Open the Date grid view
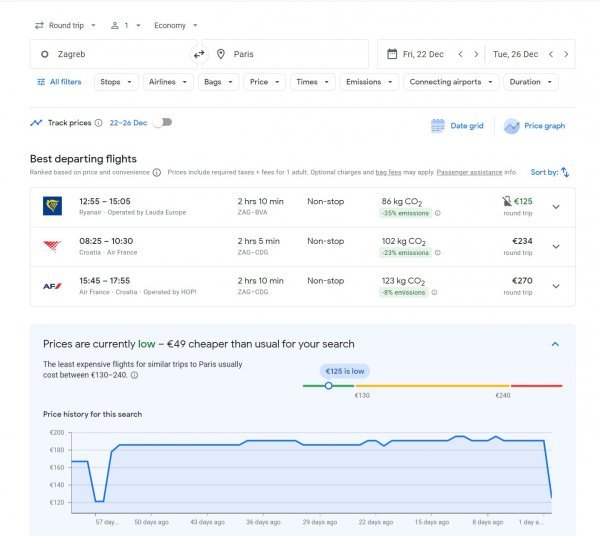Viewport: 600px width, 536px height. click(457, 126)
